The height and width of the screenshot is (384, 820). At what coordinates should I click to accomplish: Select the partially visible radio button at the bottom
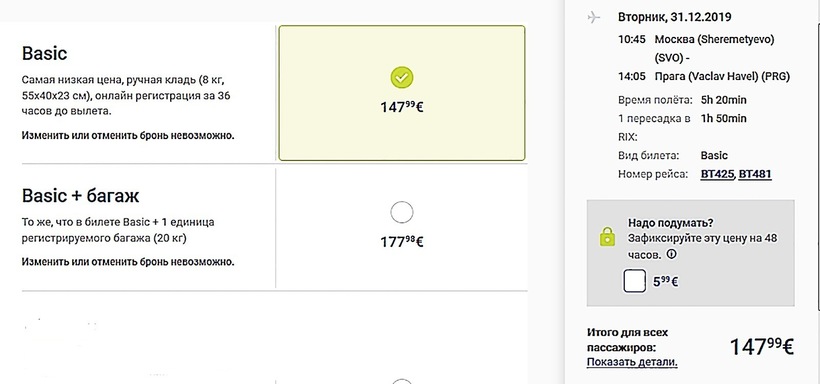[x=402, y=381]
